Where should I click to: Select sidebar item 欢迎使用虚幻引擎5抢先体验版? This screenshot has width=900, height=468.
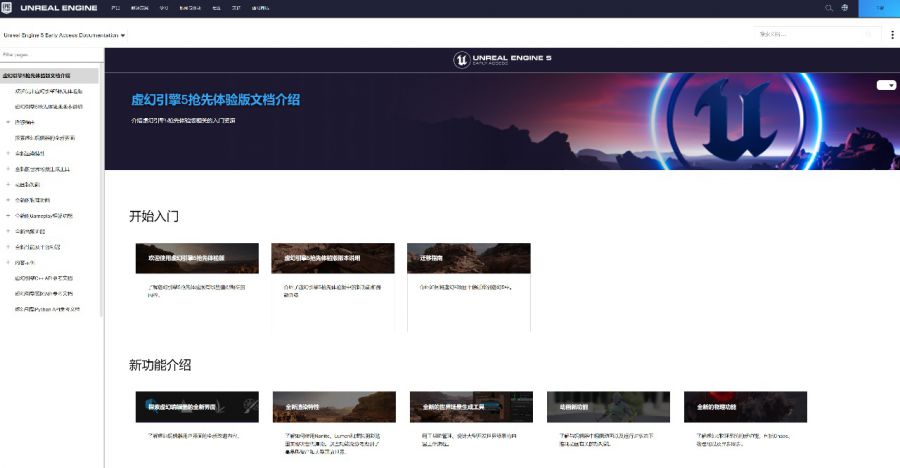49,91
